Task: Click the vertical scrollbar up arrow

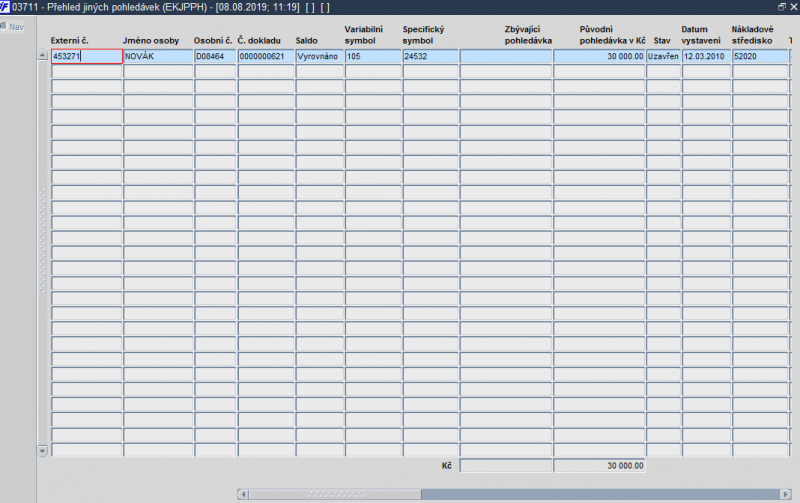Action: tap(43, 56)
